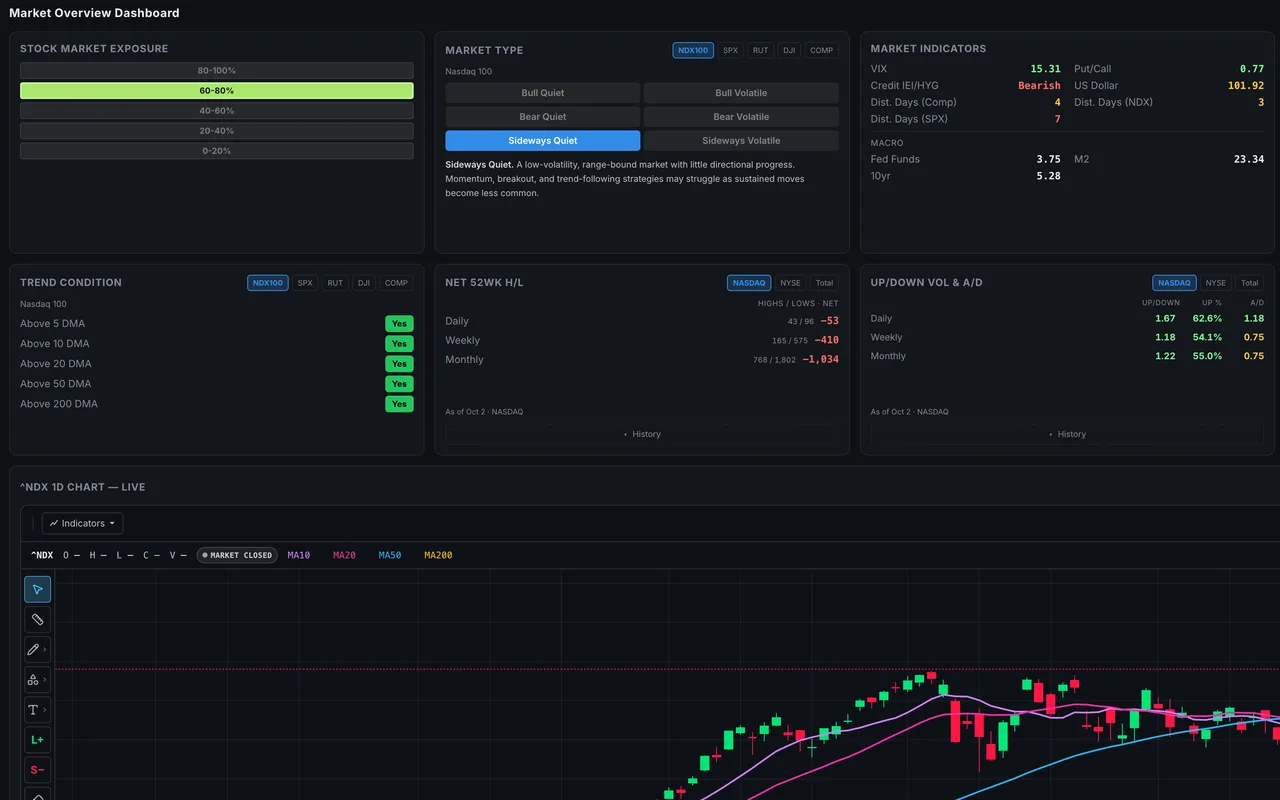The width and height of the screenshot is (1280, 800).
Task: Click the Bearish Credit IEI/HYG value
Action: 1039,86
